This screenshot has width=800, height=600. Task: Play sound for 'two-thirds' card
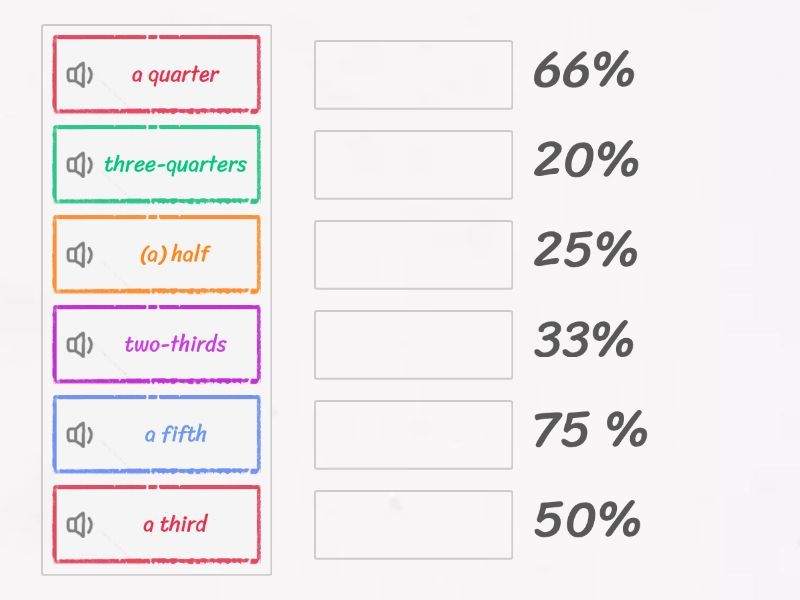click(79, 345)
